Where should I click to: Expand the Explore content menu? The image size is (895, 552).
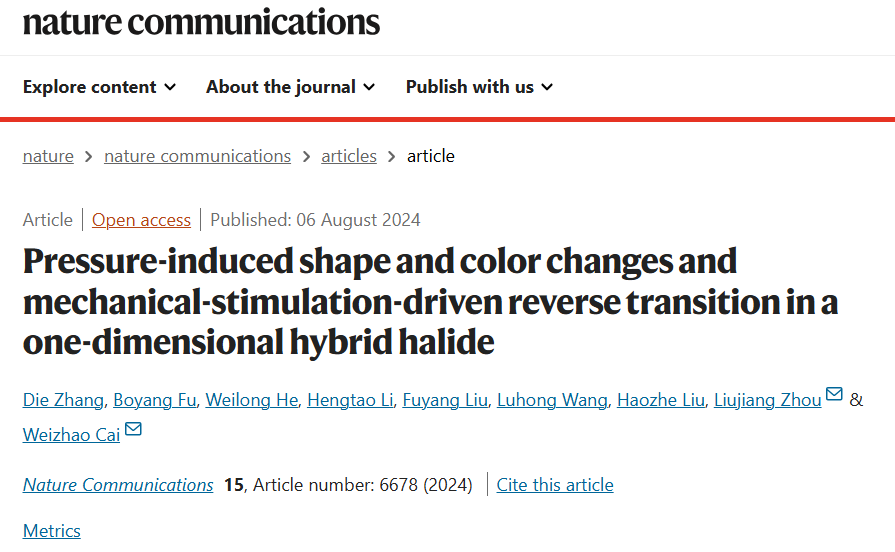(x=99, y=87)
